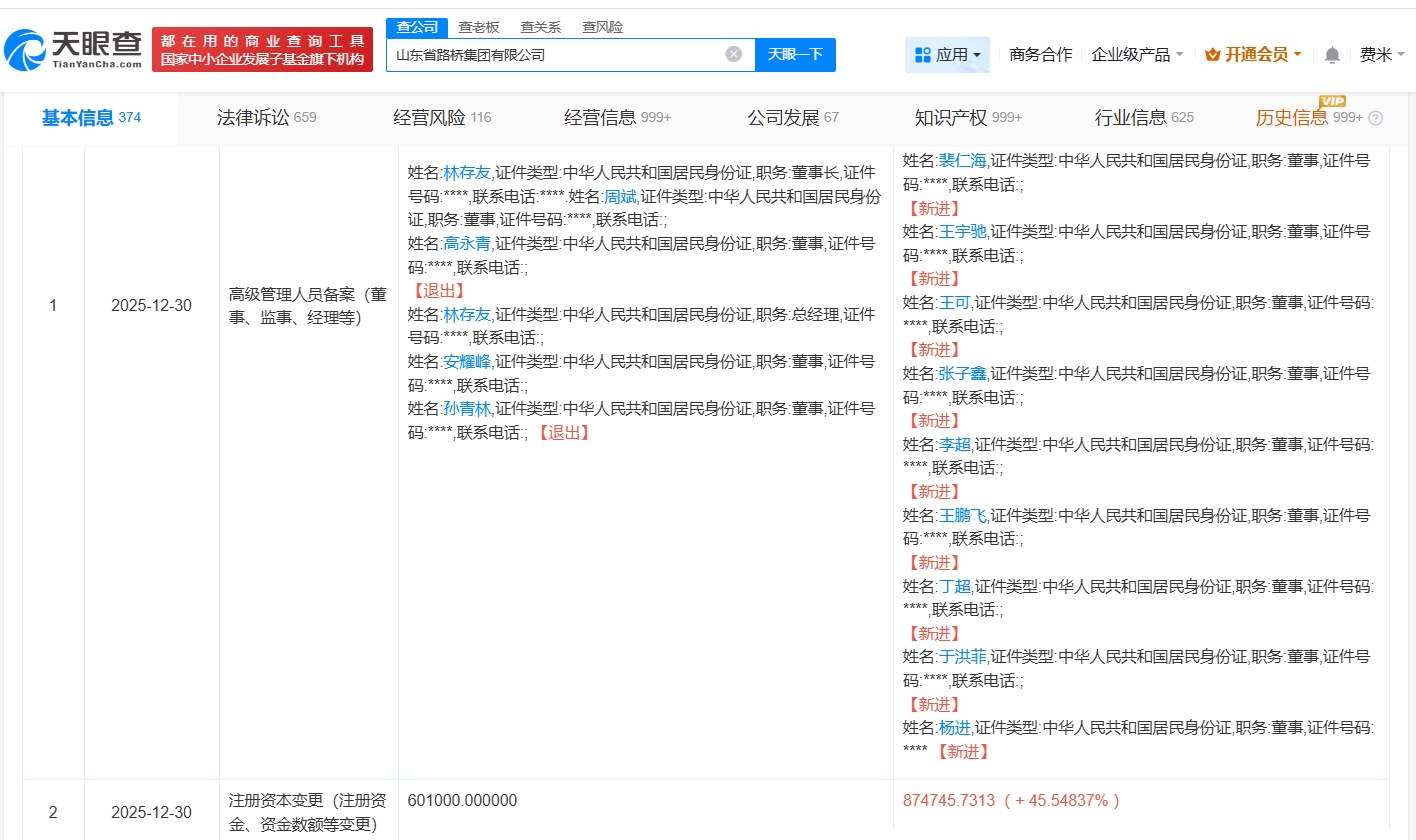Expand the 费米 user account menu
This screenshot has height=840, width=1416.
click(1383, 55)
